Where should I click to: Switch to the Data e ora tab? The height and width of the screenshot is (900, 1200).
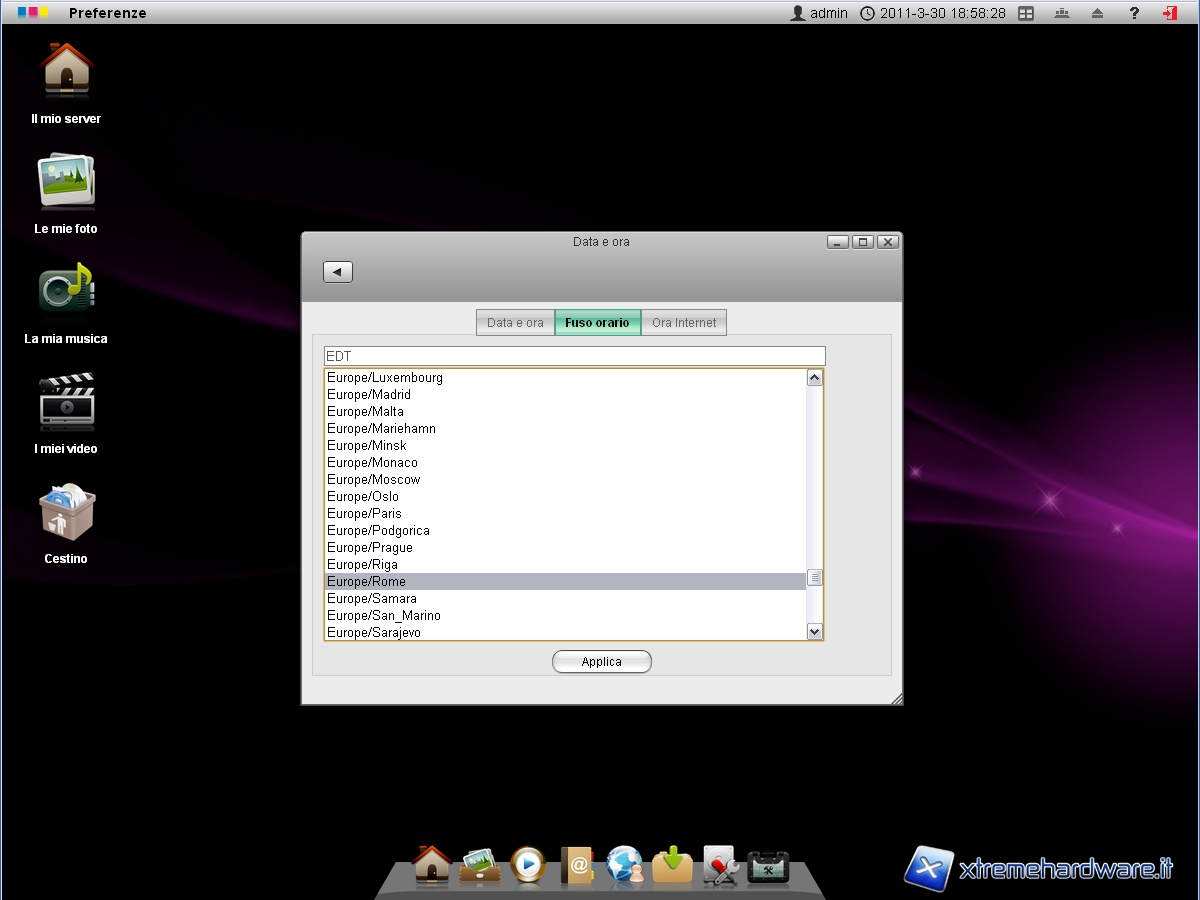tap(515, 323)
